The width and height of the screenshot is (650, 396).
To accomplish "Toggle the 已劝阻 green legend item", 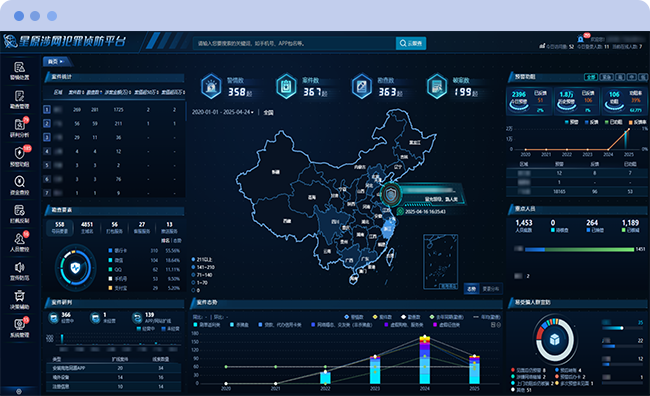I will 614,122.
